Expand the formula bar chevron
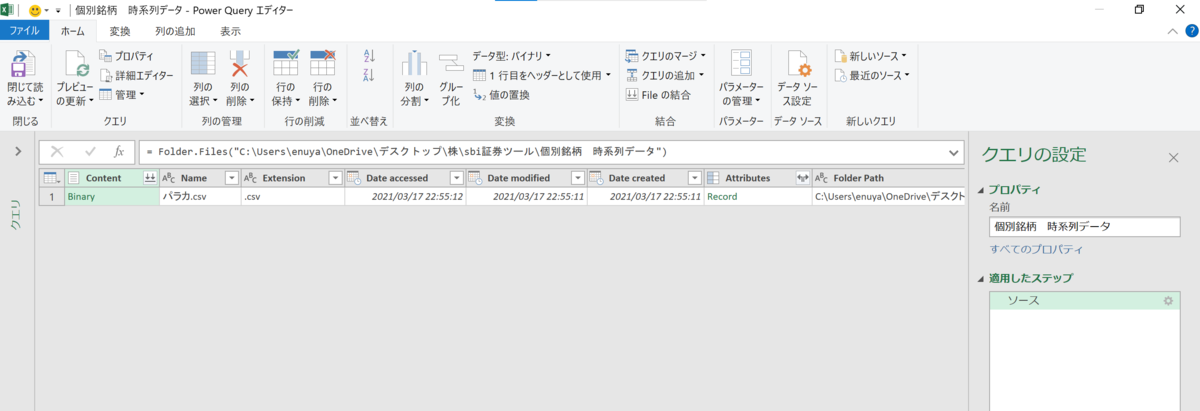This screenshot has height=411, width=1200. coord(955,152)
